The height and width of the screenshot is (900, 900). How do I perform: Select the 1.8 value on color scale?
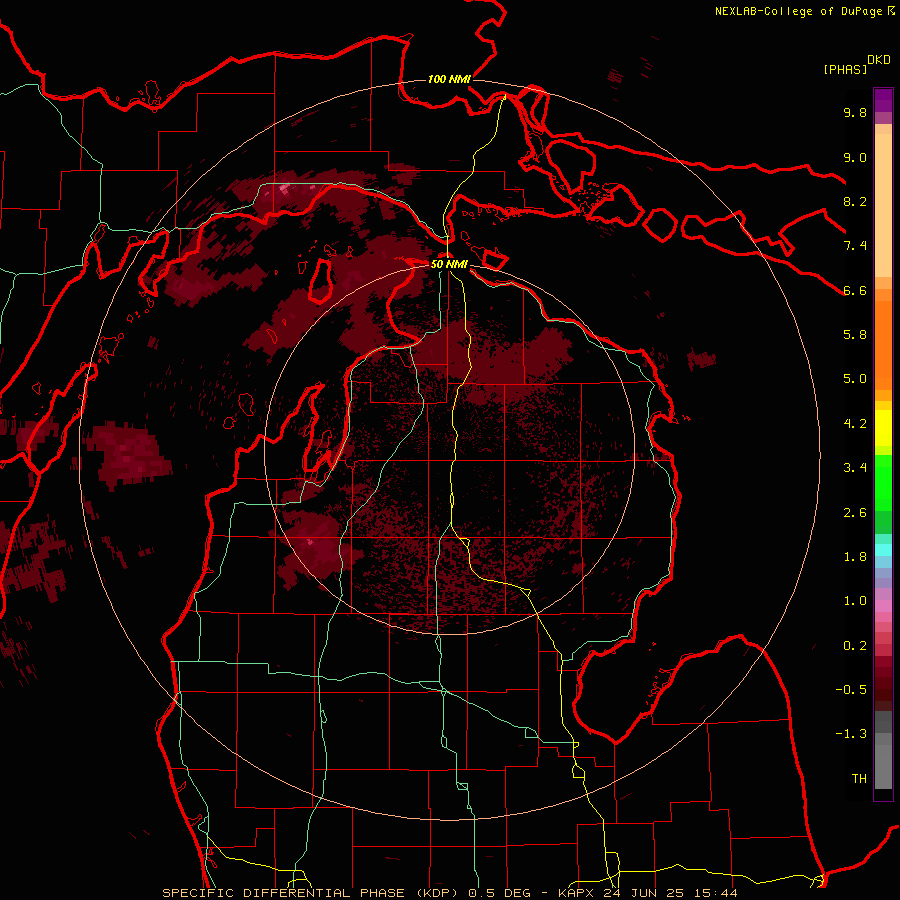click(x=855, y=557)
